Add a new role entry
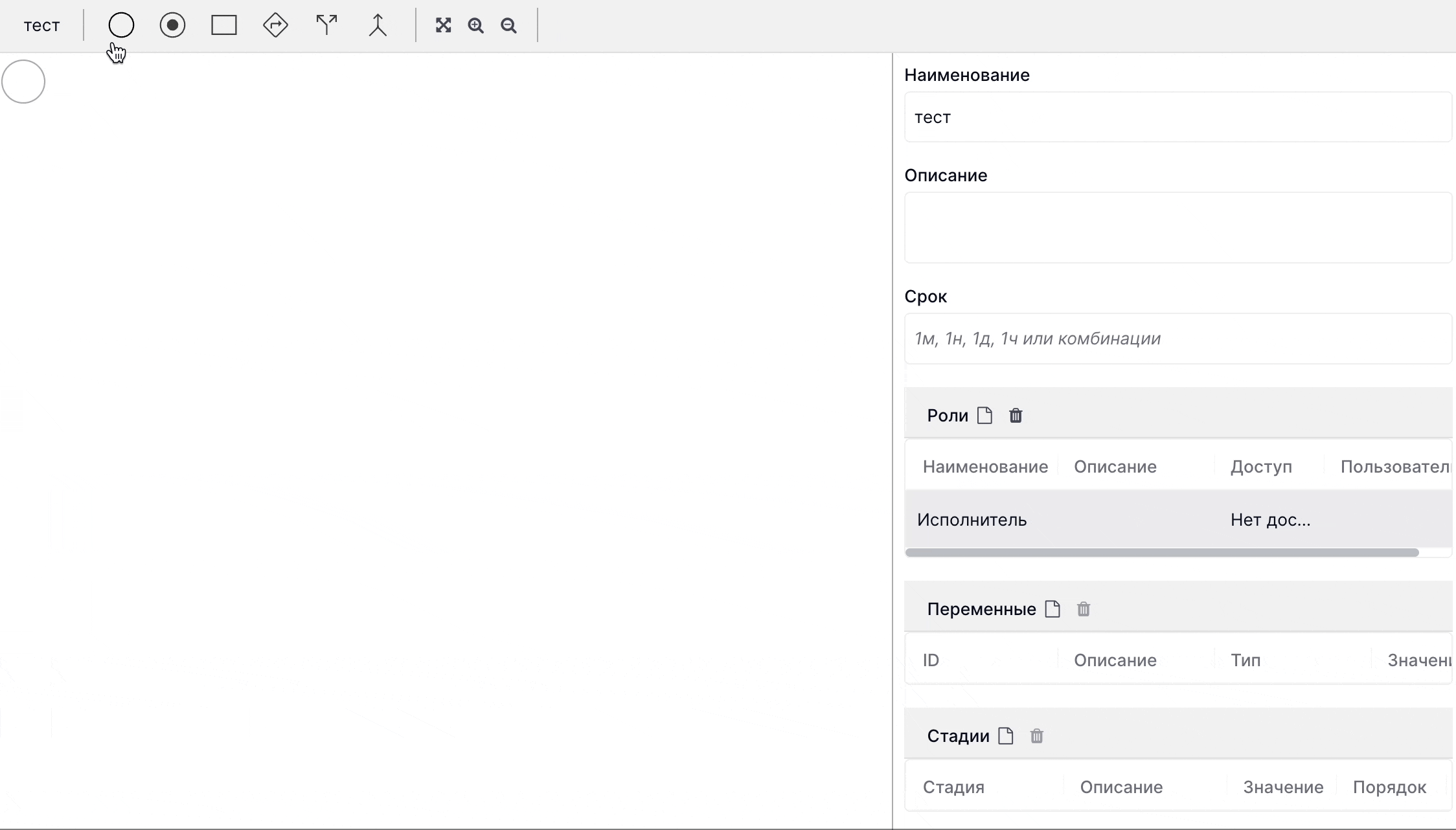Viewport: 1456px width, 830px height. [984, 416]
